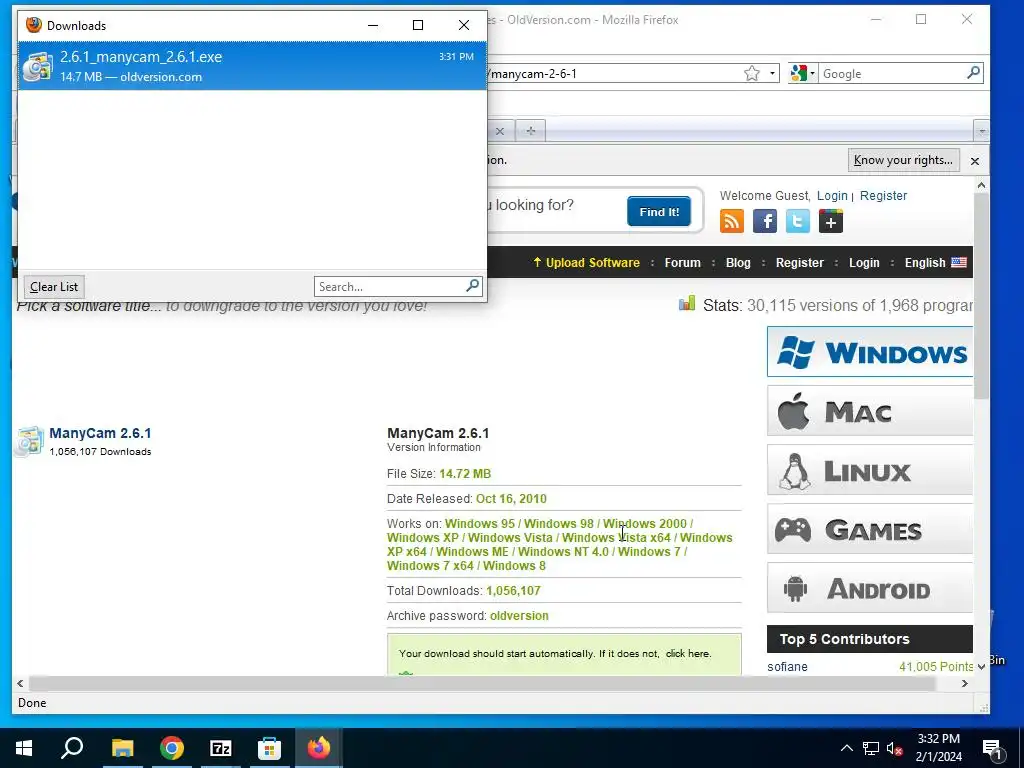Open 7-Zip from the taskbar
The image size is (1024, 768).
click(221, 748)
